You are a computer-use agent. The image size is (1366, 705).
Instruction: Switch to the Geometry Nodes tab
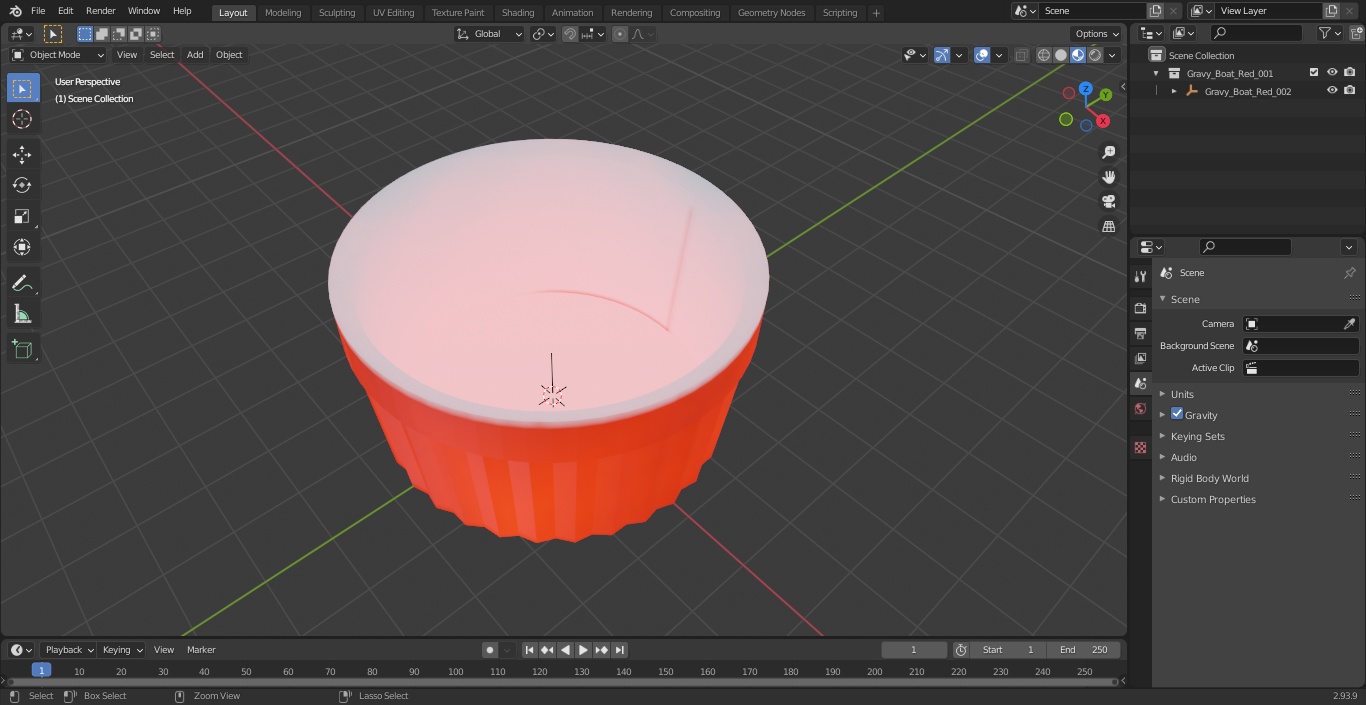pyautogui.click(x=771, y=13)
